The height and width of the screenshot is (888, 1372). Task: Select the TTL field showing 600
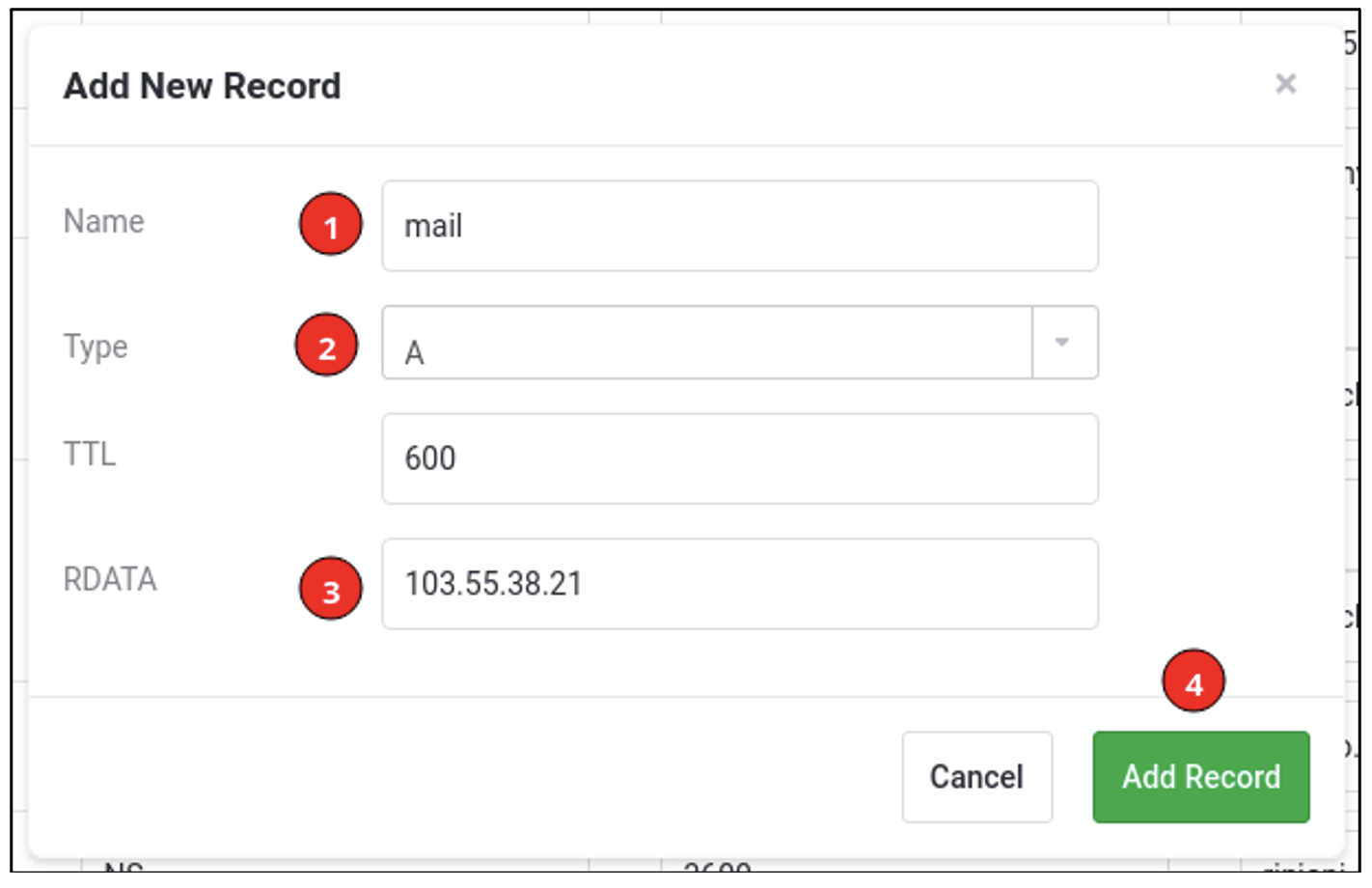tap(739, 457)
